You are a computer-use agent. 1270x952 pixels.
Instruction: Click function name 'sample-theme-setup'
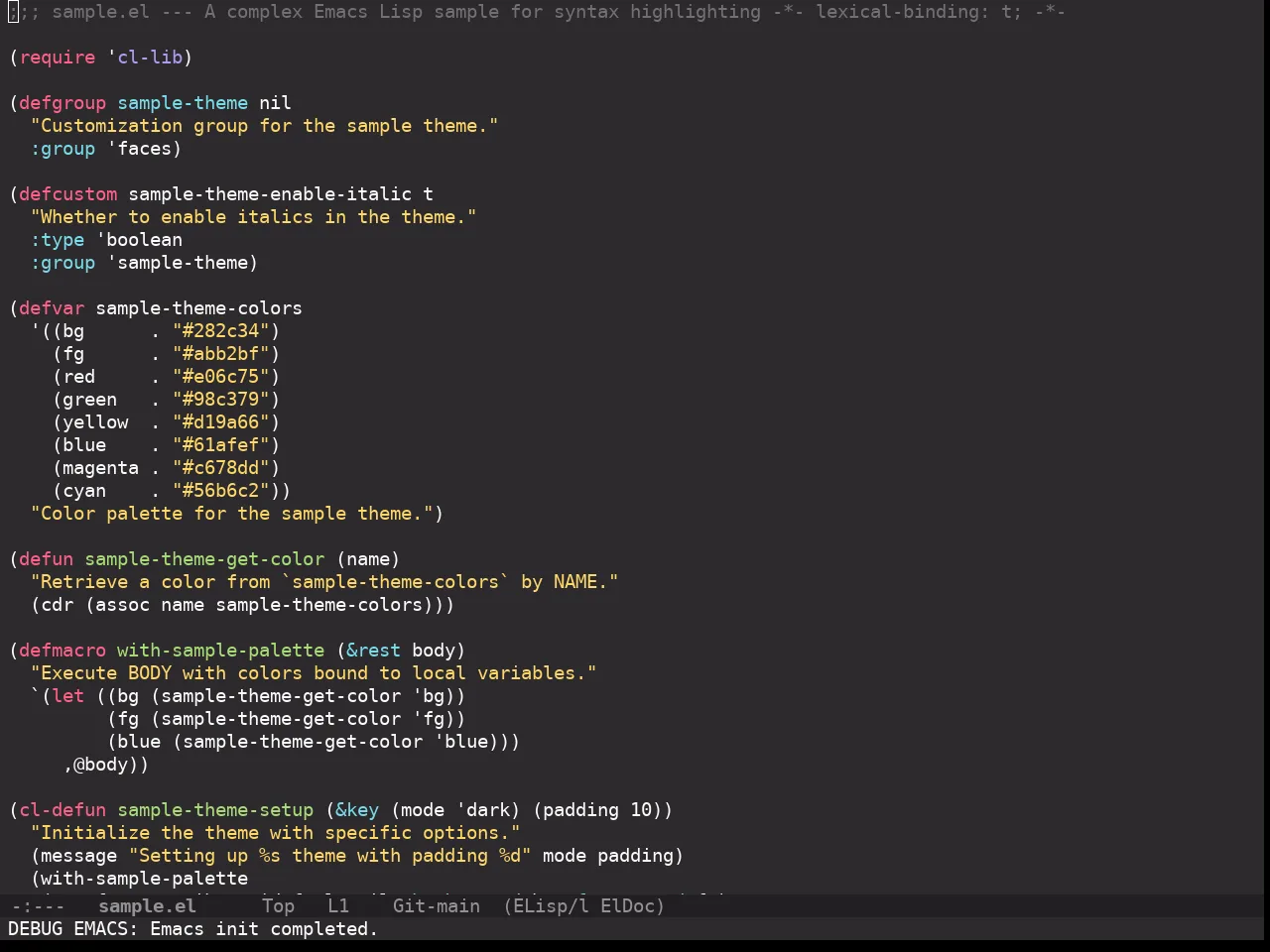click(x=215, y=810)
